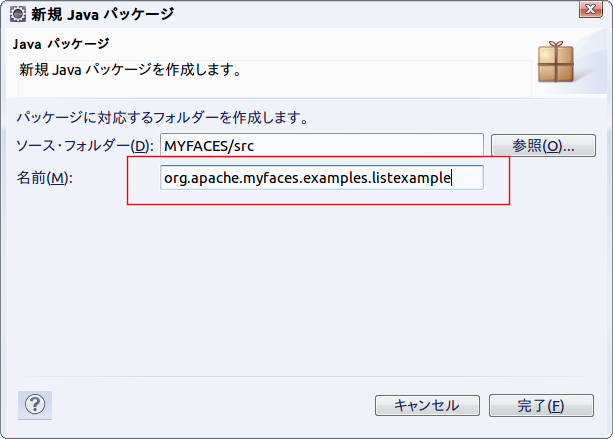Close the 新規 Java パッケージ dialog
The width and height of the screenshot is (613, 439).
(590, 9)
